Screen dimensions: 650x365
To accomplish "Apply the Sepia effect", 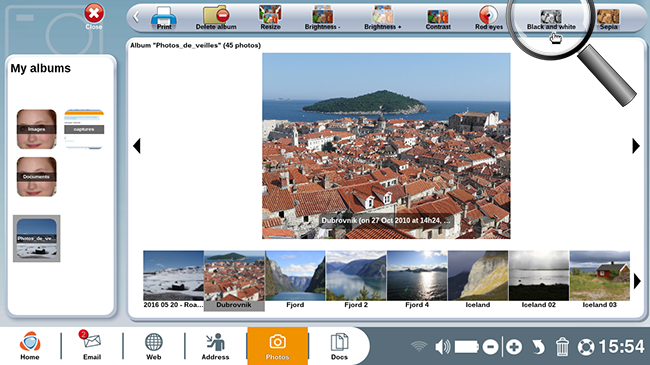I will pyautogui.click(x=608, y=19).
